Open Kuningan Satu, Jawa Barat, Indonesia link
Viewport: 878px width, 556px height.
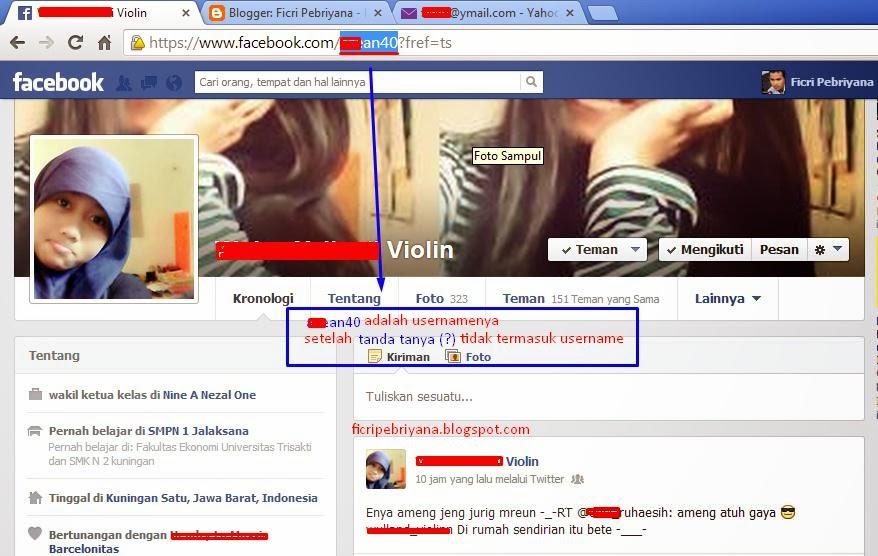[212, 498]
